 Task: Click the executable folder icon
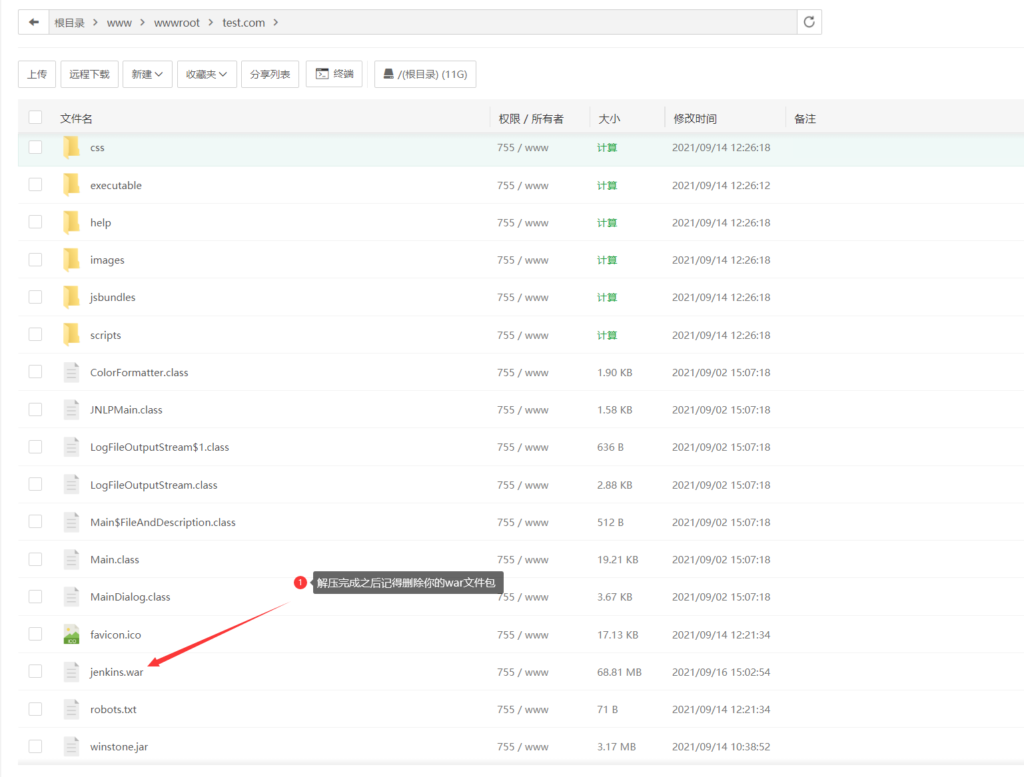tap(71, 185)
